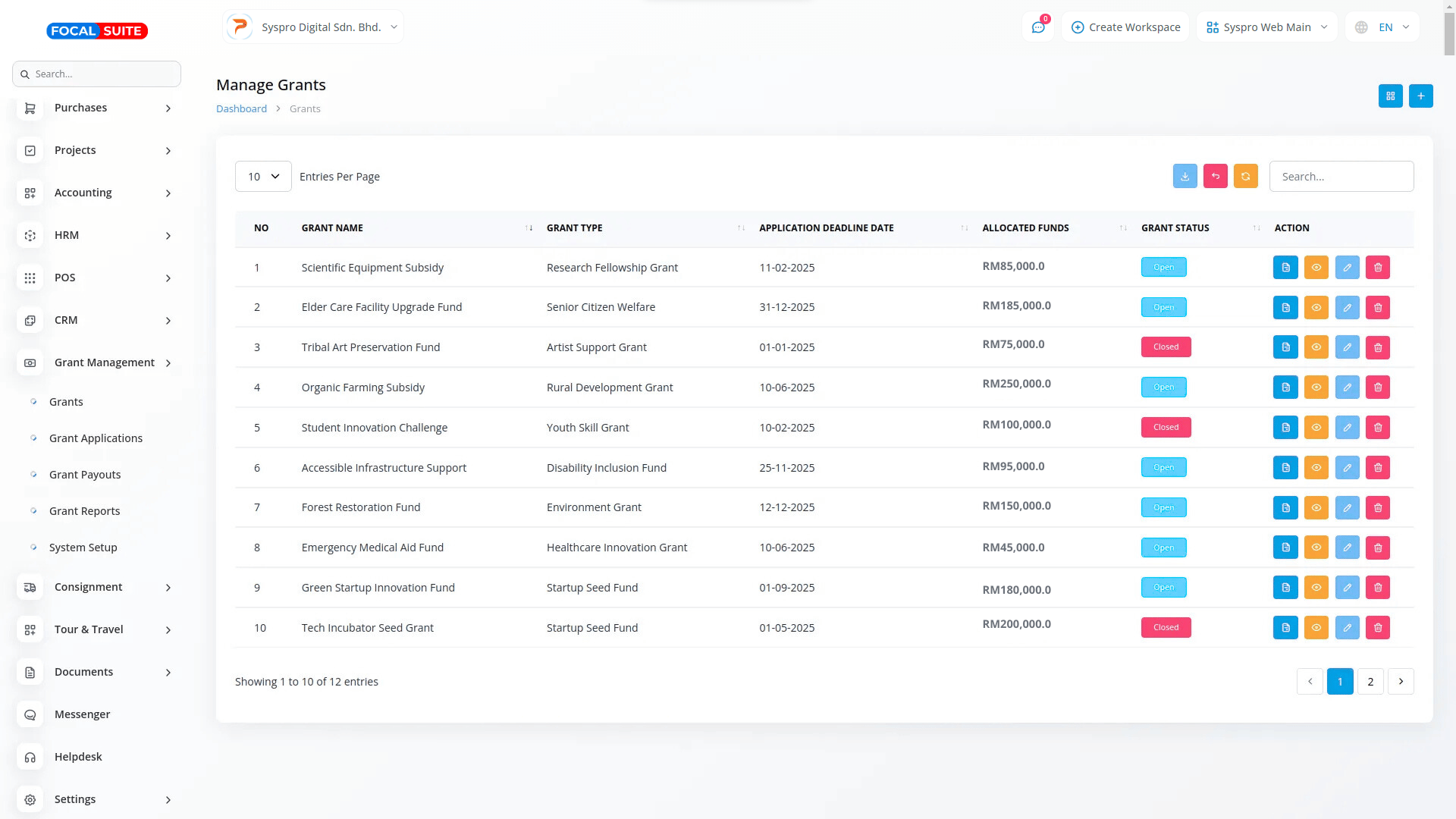View Elder Care Facility Upgrade Fund details
This screenshot has height=819, width=1456.
point(1316,308)
